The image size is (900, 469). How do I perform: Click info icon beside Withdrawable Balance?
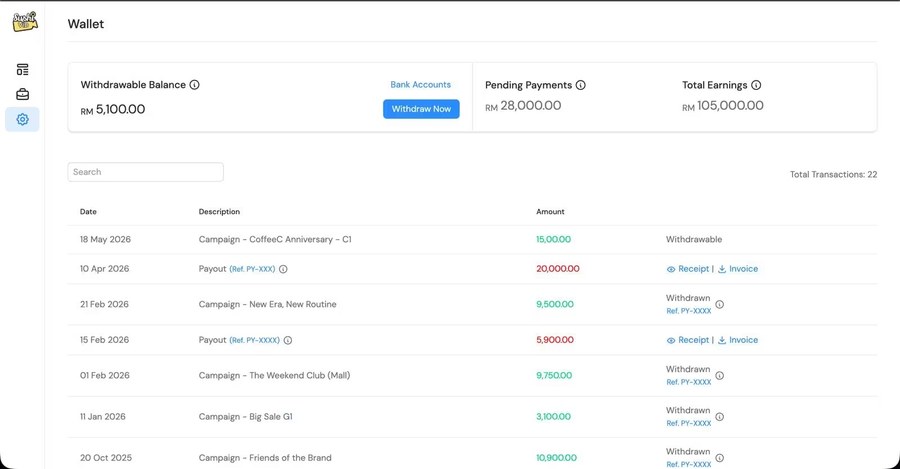tap(195, 85)
